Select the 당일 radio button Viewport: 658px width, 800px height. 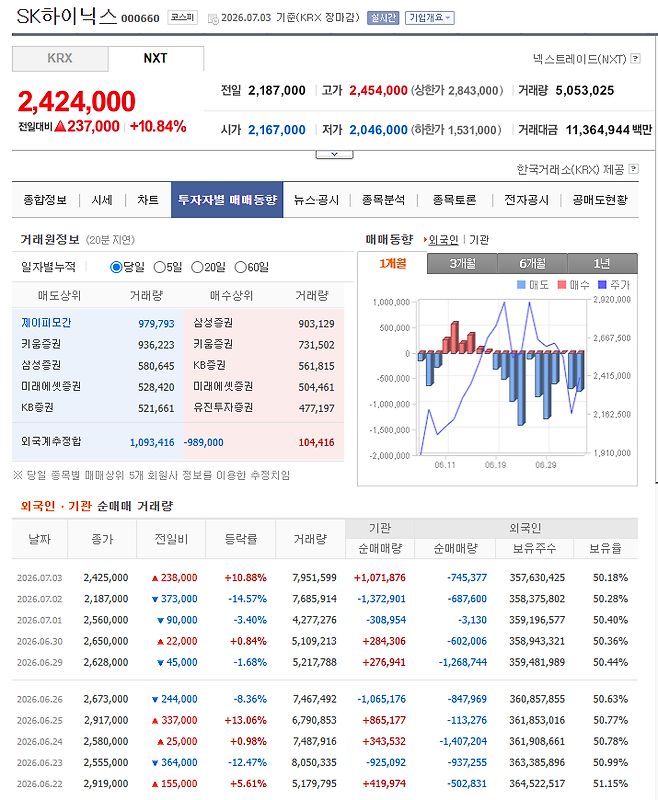click(116, 267)
